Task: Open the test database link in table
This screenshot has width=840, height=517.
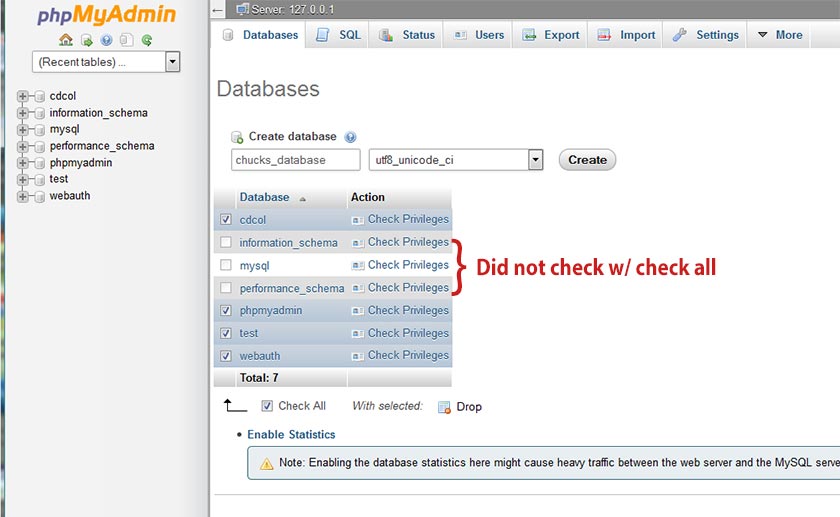Action: tap(249, 333)
